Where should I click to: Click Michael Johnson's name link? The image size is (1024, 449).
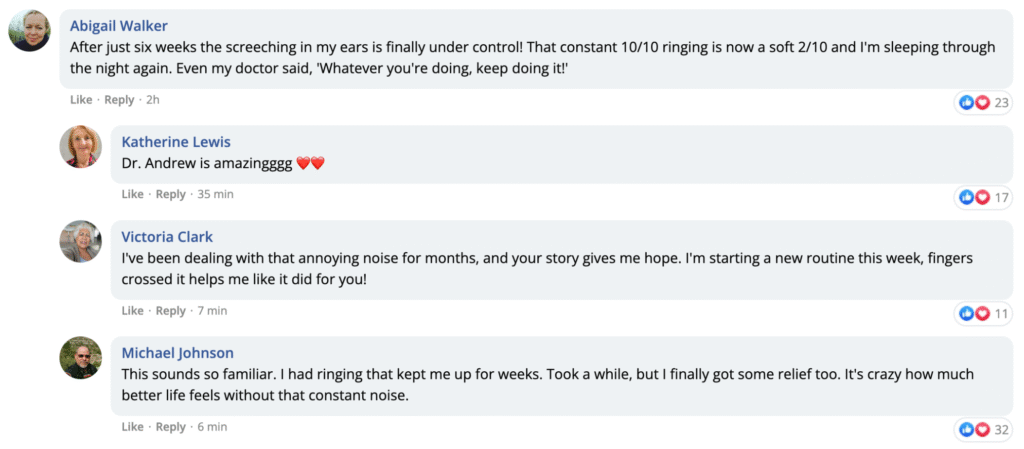click(x=178, y=353)
